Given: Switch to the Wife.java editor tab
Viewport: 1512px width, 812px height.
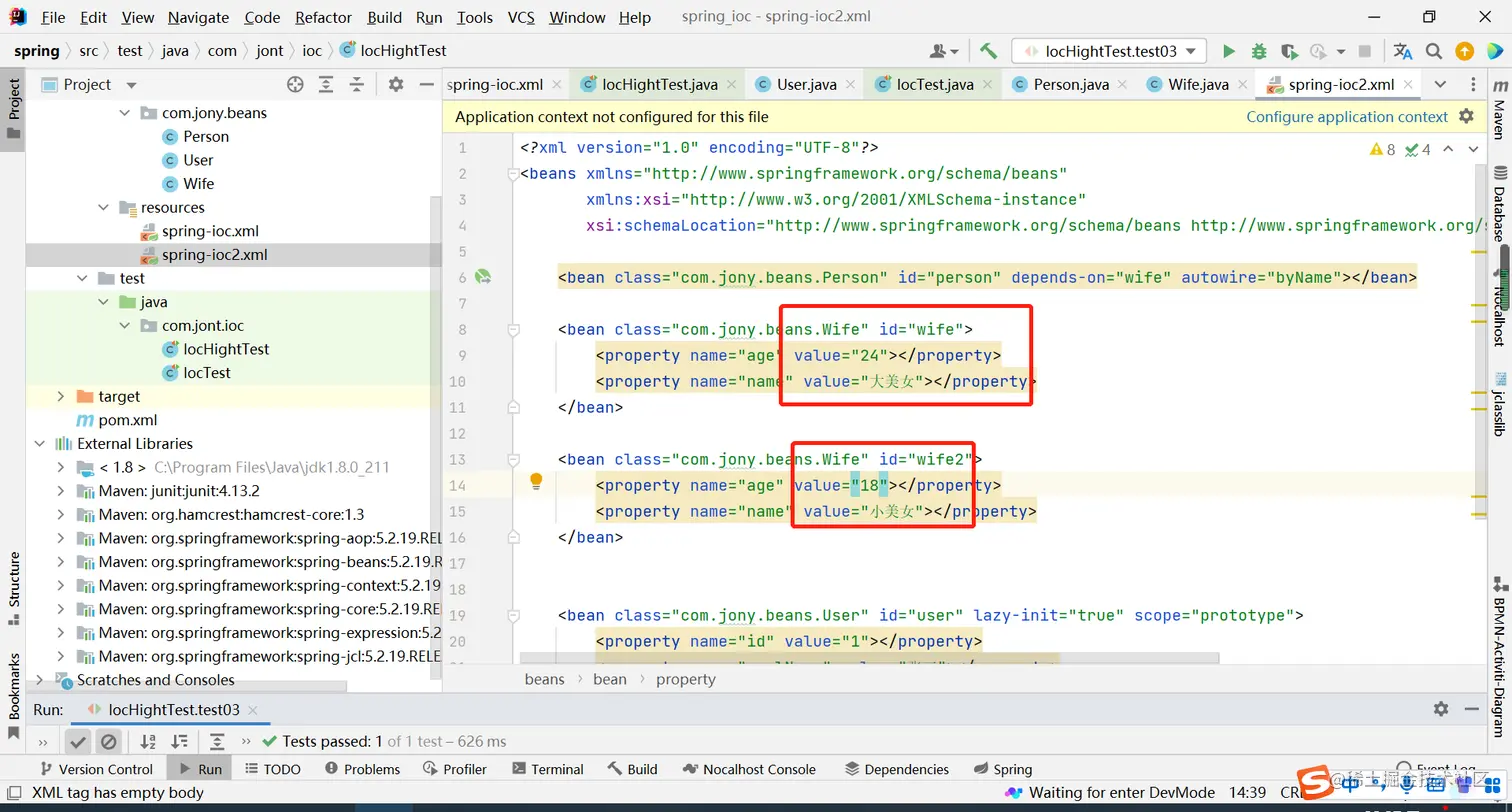Looking at the screenshot, I should tap(1198, 84).
